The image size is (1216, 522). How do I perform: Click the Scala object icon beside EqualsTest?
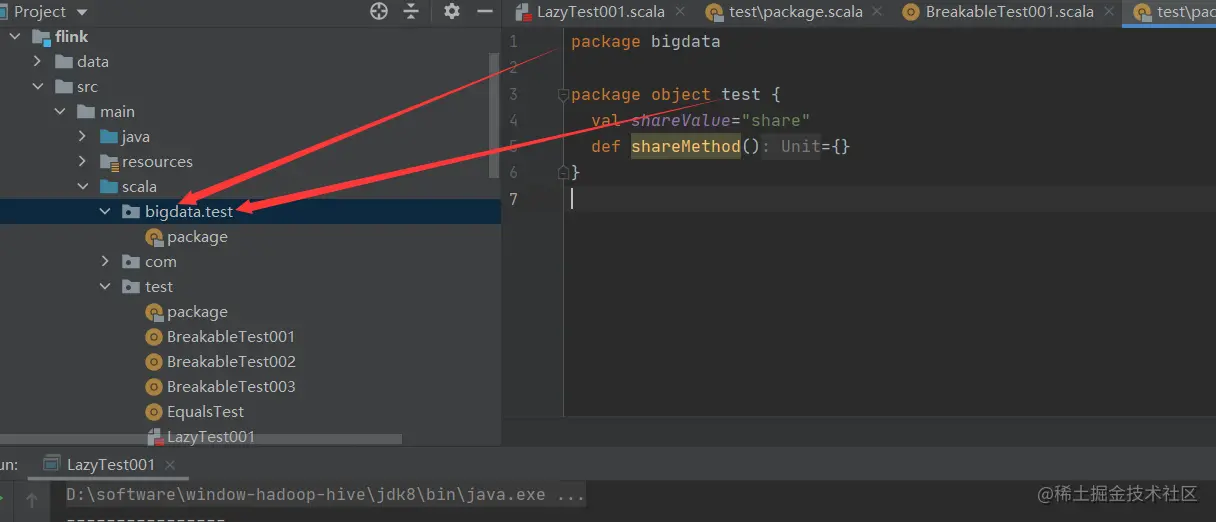coord(153,411)
